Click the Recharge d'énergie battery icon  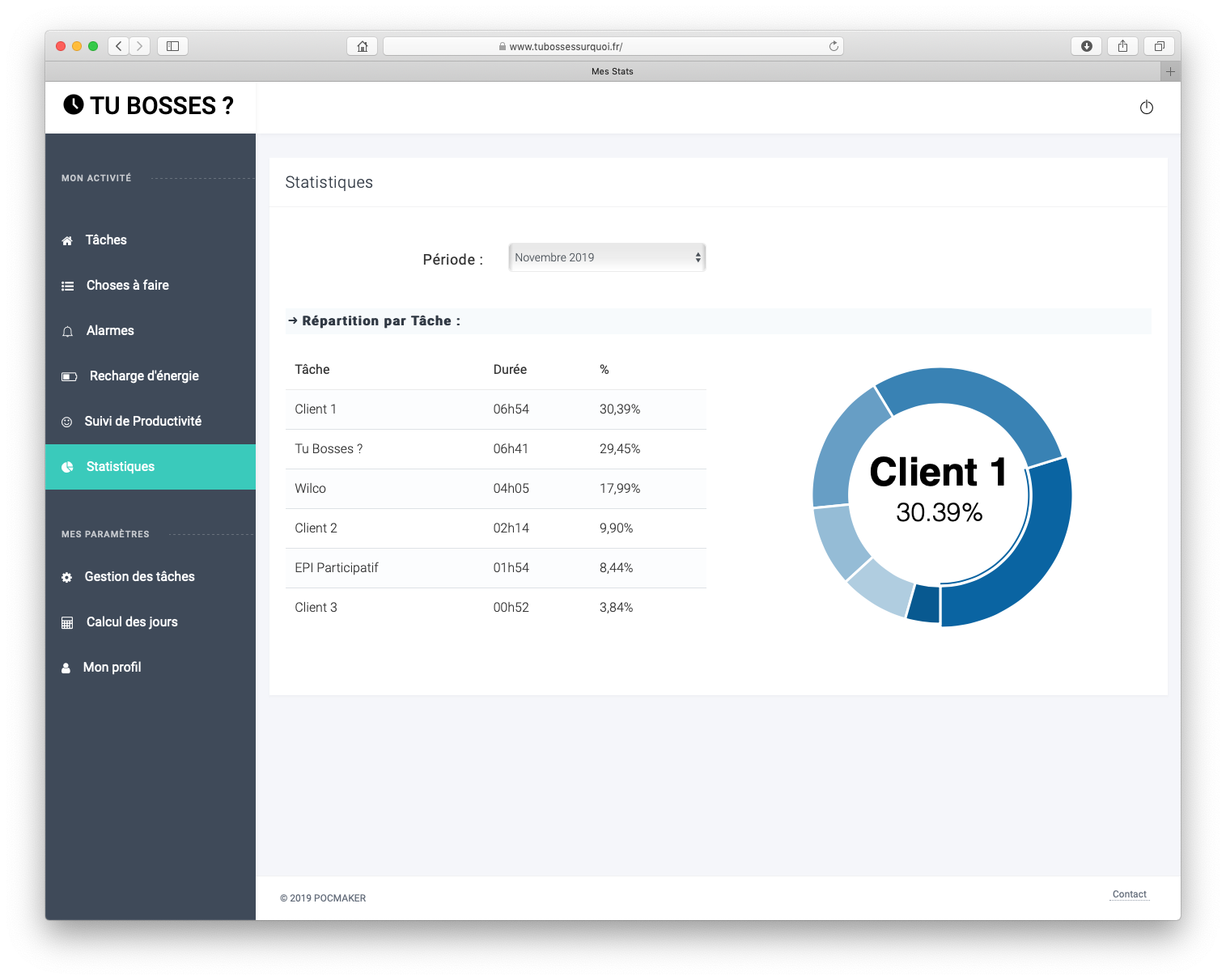70,376
